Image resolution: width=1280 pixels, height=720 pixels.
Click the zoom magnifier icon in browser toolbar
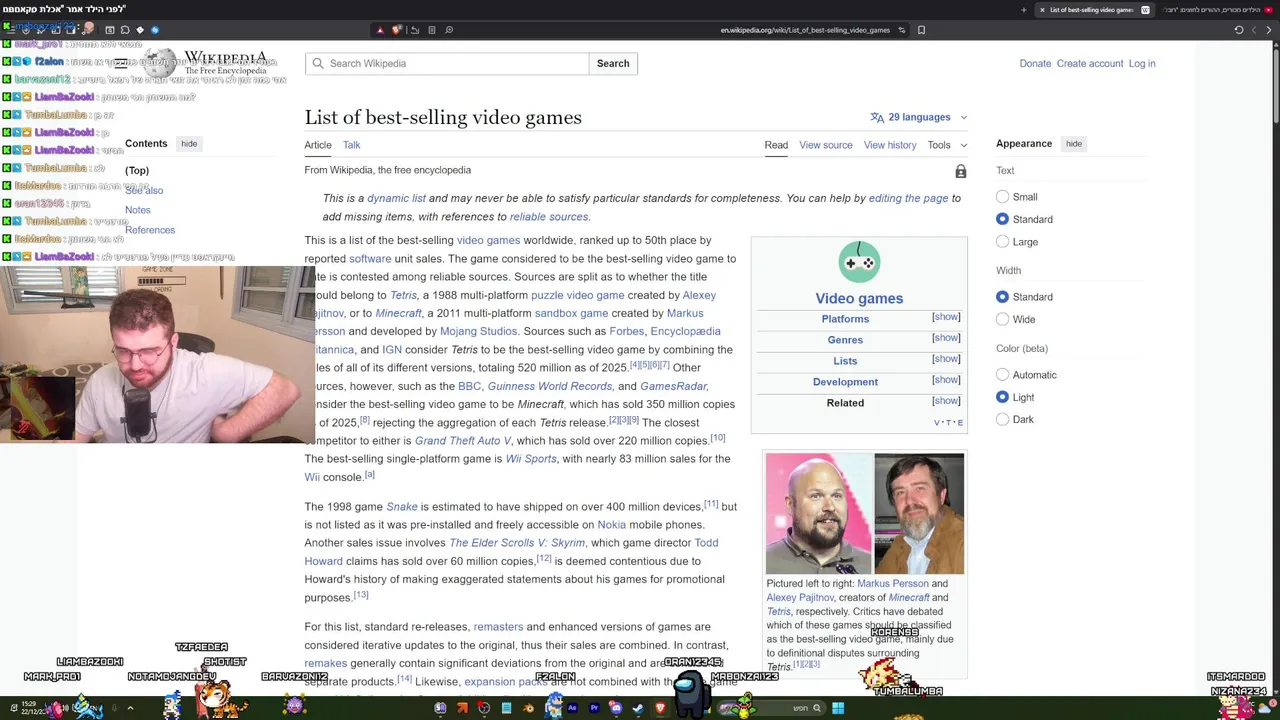tap(449, 30)
